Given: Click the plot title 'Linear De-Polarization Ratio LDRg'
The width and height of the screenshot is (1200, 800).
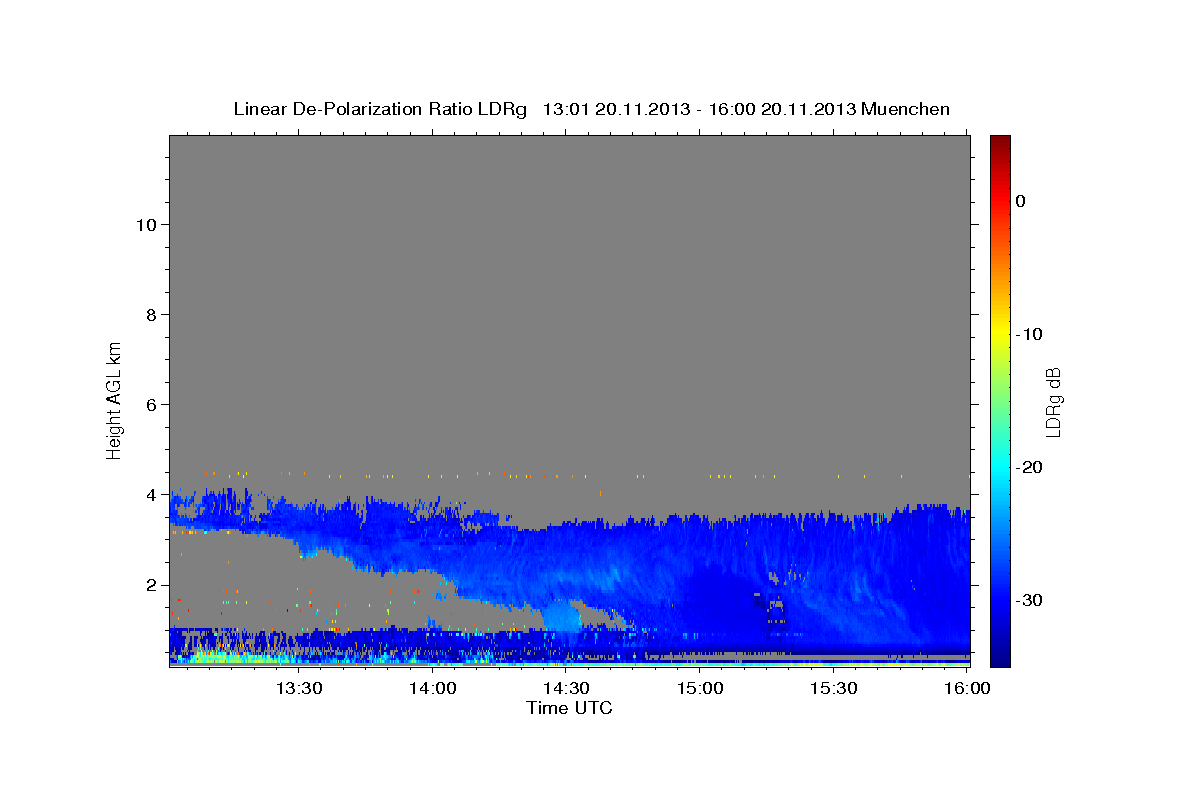Looking at the screenshot, I should click(380, 109).
